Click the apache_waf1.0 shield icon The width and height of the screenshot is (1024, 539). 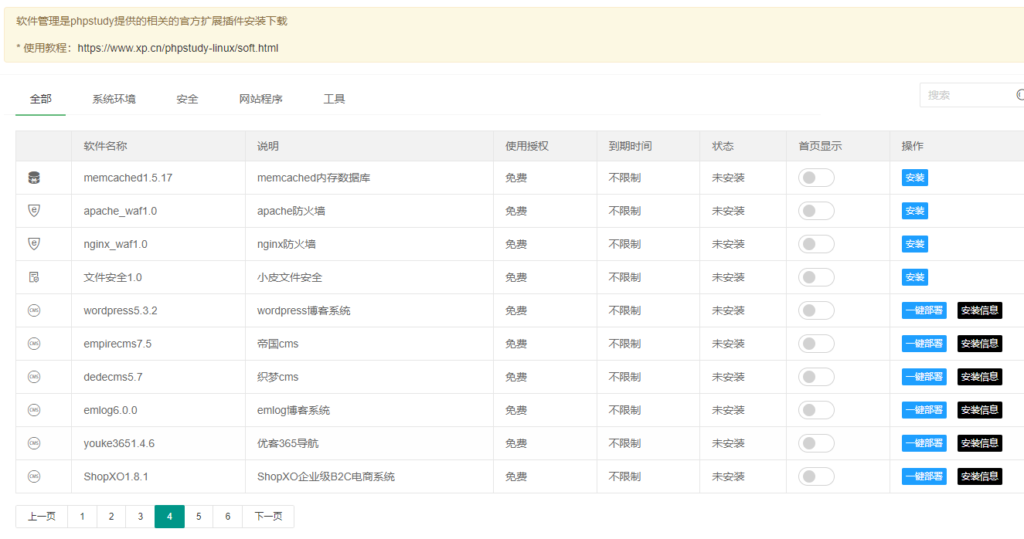pyautogui.click(x=34, y=210)
